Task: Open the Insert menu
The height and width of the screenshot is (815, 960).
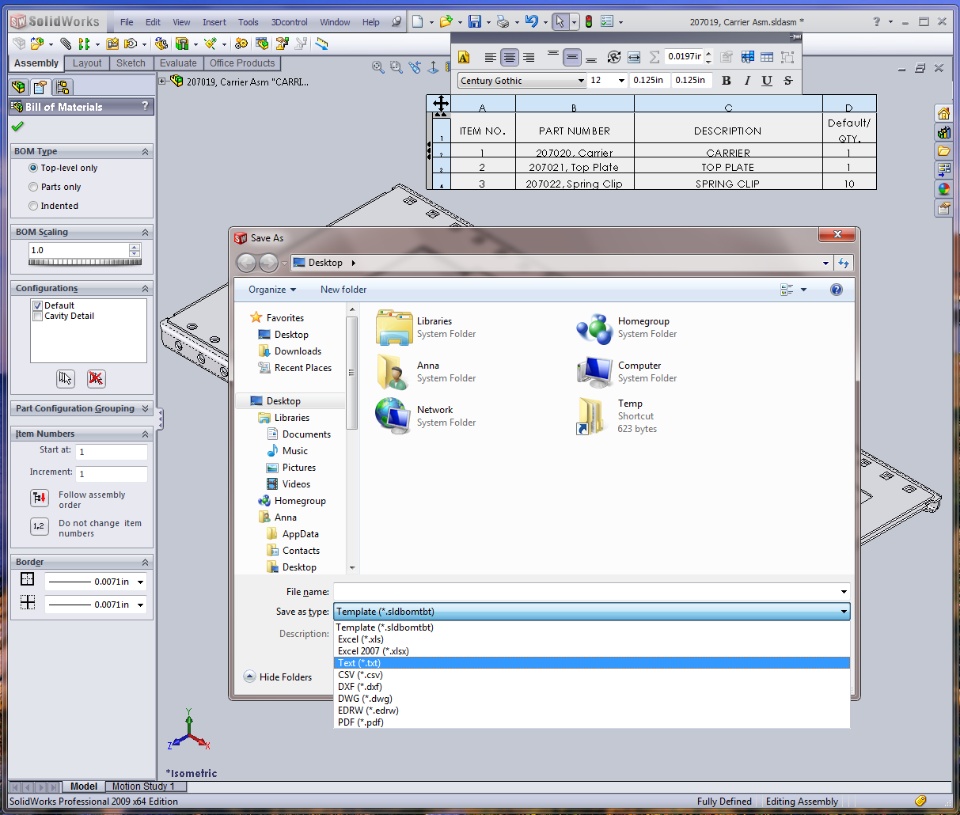Action: pos(214,22)
